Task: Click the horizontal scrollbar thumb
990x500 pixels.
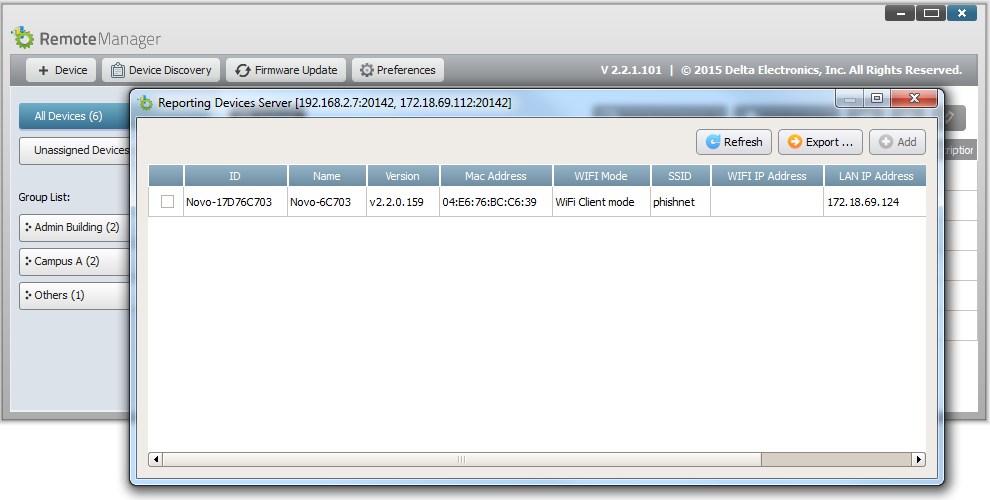Action: [x=462, y=460]
